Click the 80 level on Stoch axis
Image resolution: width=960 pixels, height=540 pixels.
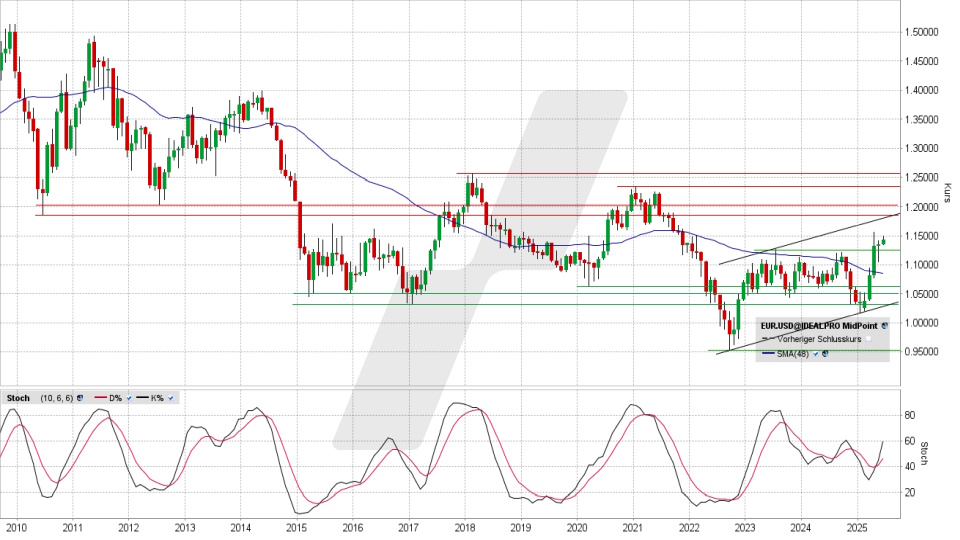(910, 415)
